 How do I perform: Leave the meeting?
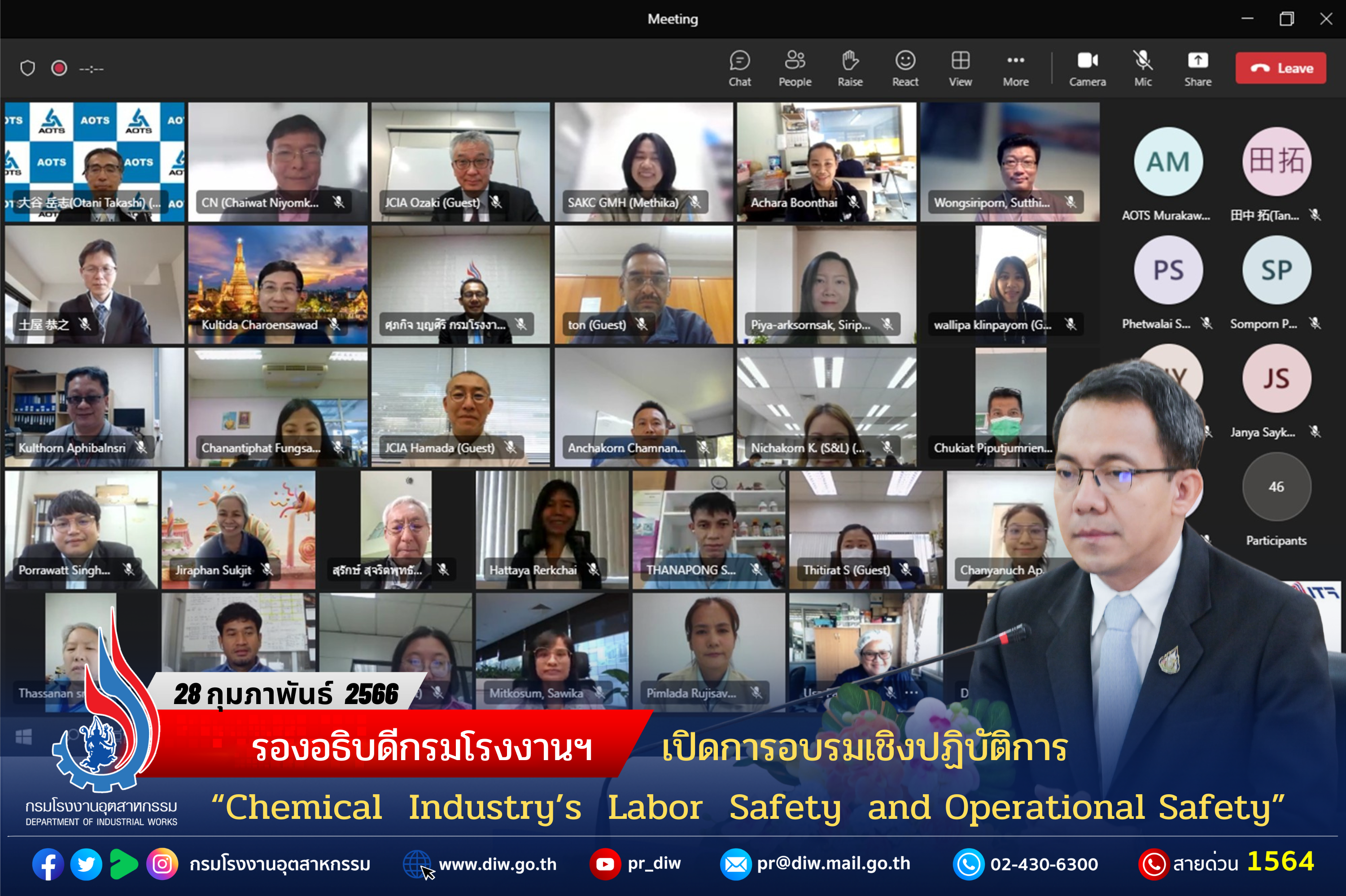click(1280, 67)
